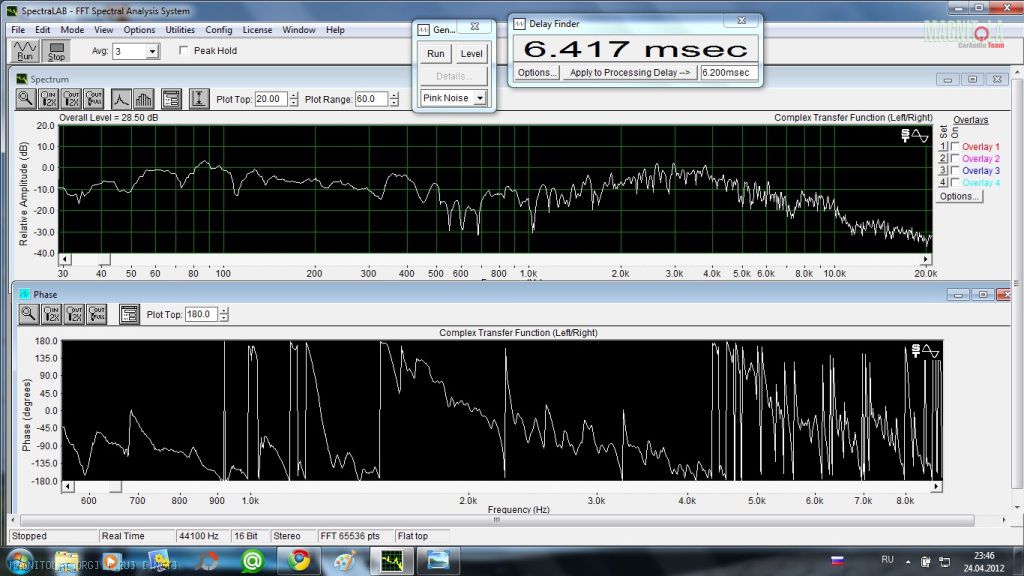Click Level in the Generator window
The width and height of the screenshot is (1024, 576).
pos(471,54)
